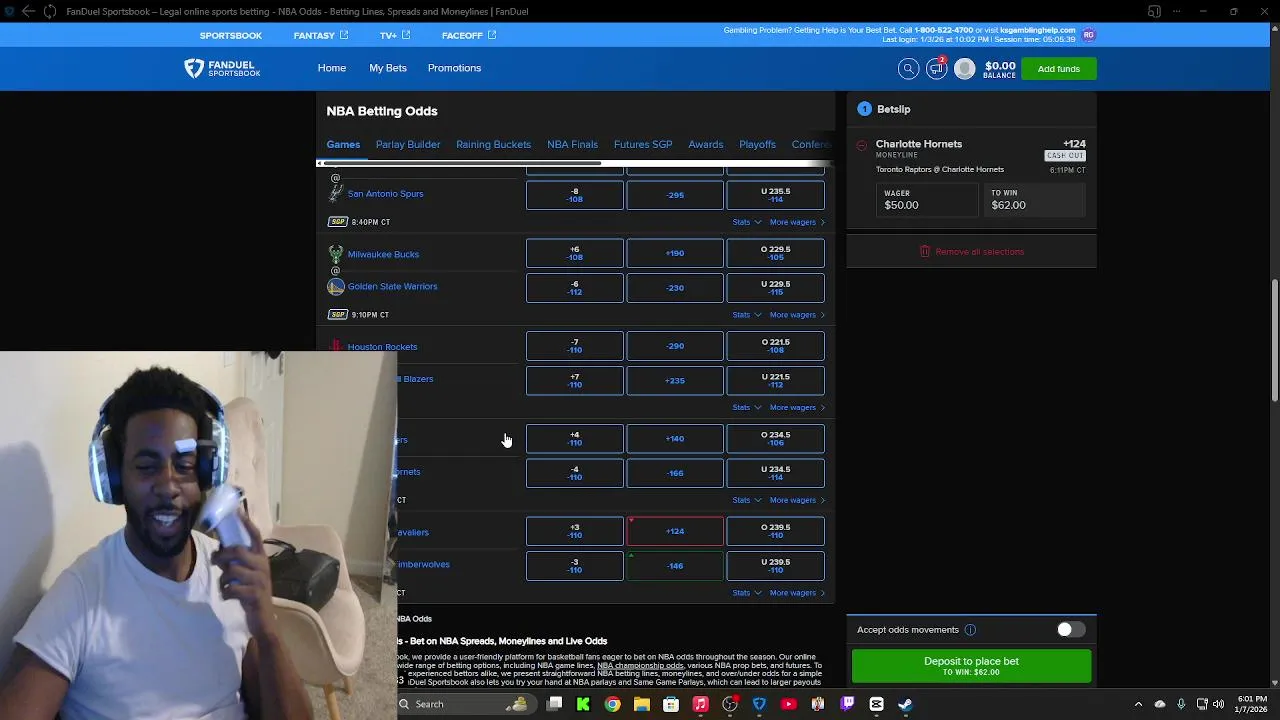1280x720 pixels.
Task: Click the Milwaukee Bucks team logo
Action: (336, 254)
